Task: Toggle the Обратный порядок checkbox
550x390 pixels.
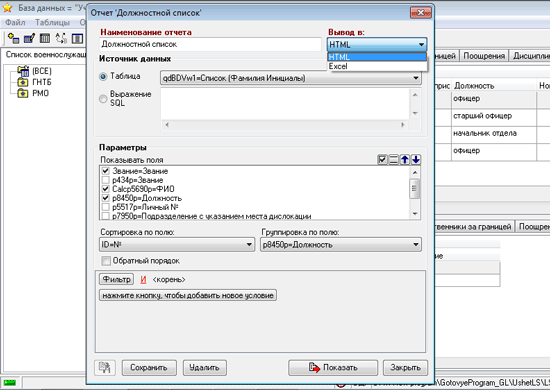Action: click(x=106, y=261)
